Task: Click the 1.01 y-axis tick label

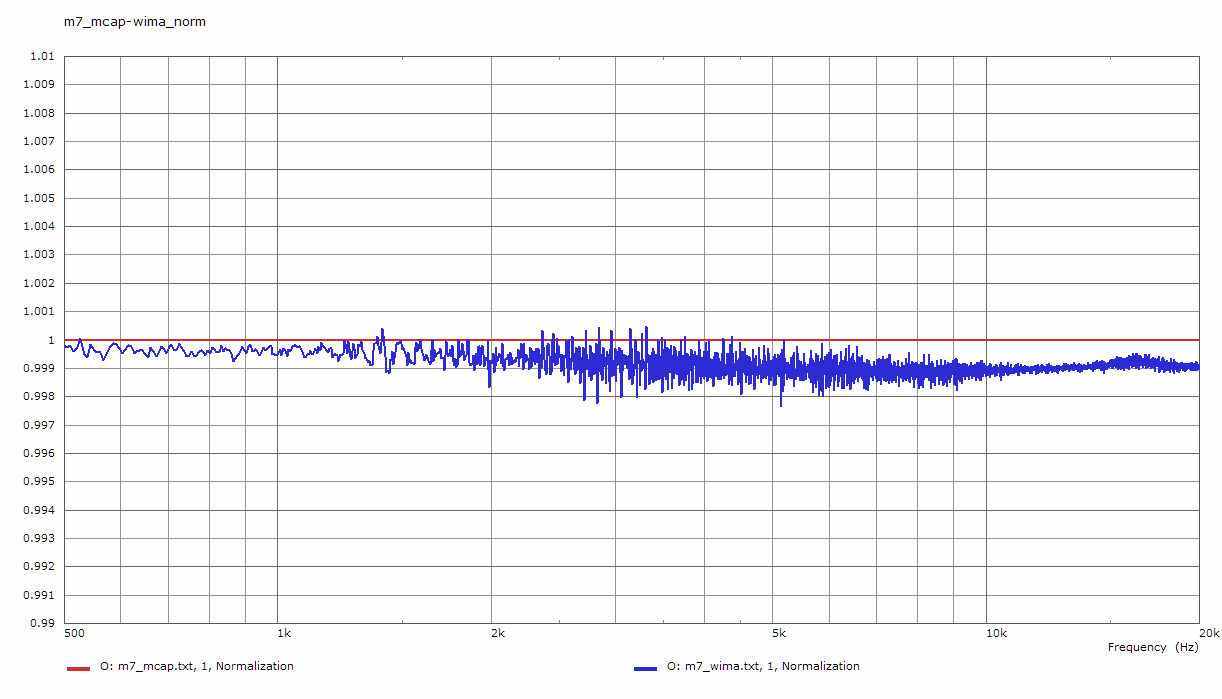Action: click(41, 57)
